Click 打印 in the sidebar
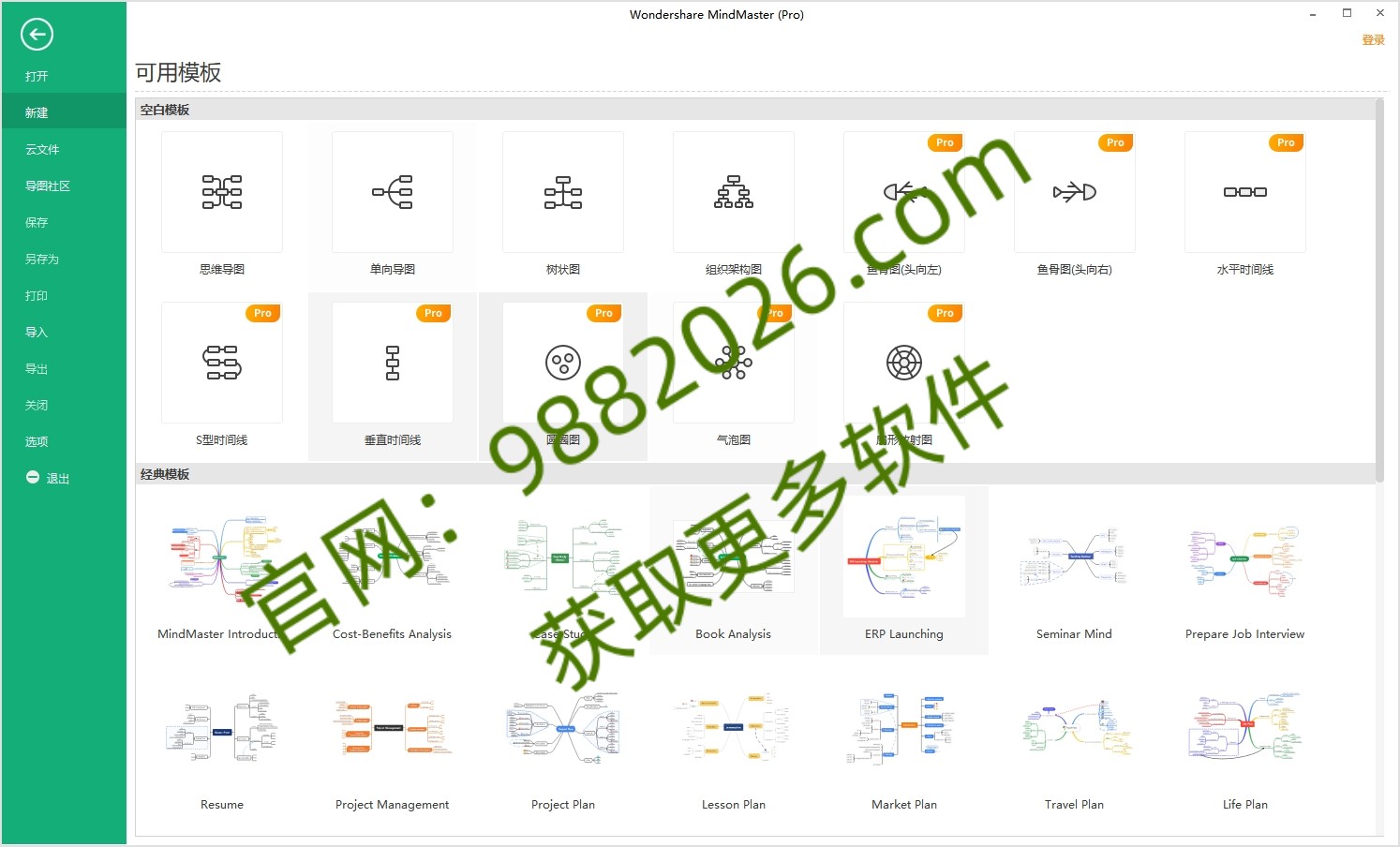 [37, 295]
